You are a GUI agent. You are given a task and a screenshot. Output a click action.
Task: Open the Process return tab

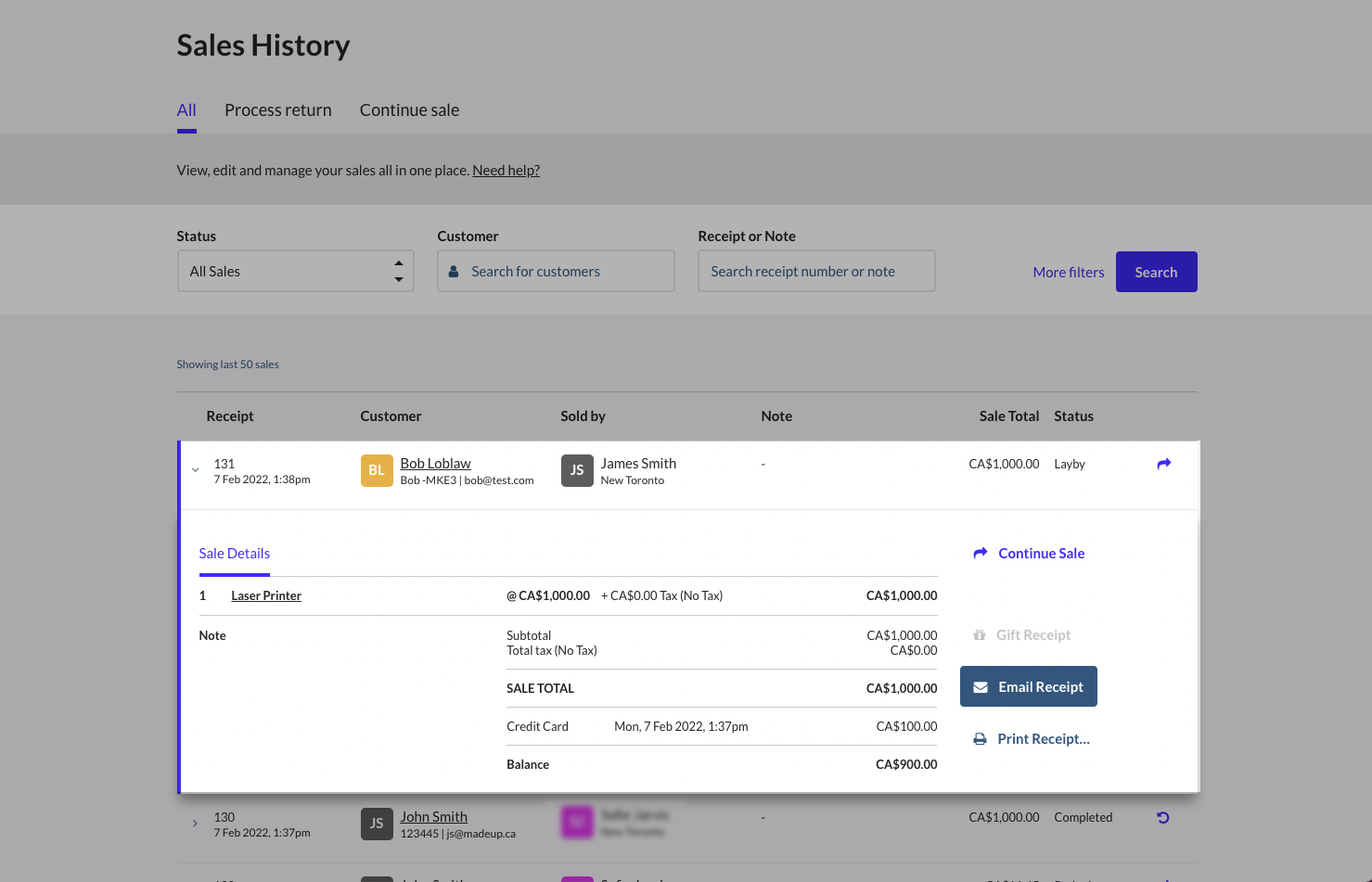[278, 110]
